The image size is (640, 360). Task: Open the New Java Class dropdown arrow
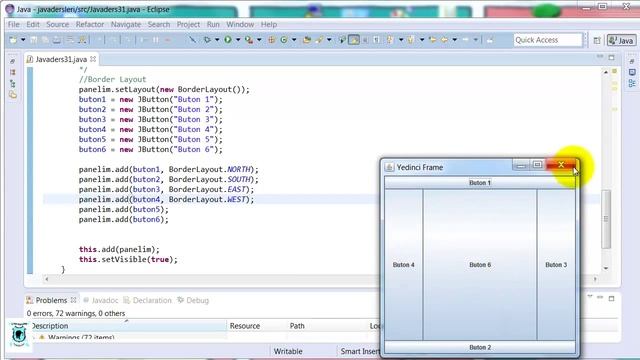(x=294, y=40)
